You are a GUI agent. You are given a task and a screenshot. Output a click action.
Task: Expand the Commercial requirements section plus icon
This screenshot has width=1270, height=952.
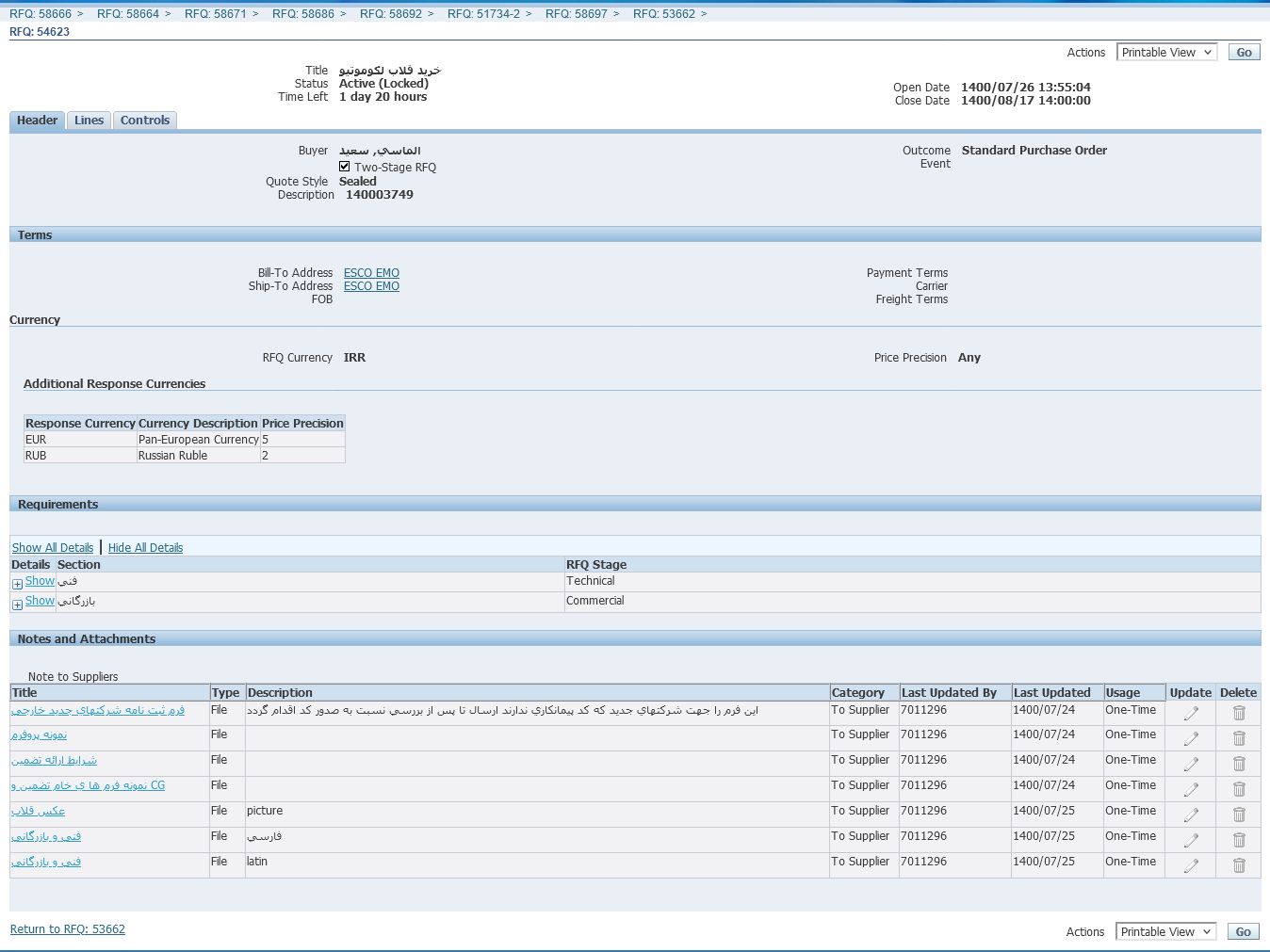coord(17,605)
